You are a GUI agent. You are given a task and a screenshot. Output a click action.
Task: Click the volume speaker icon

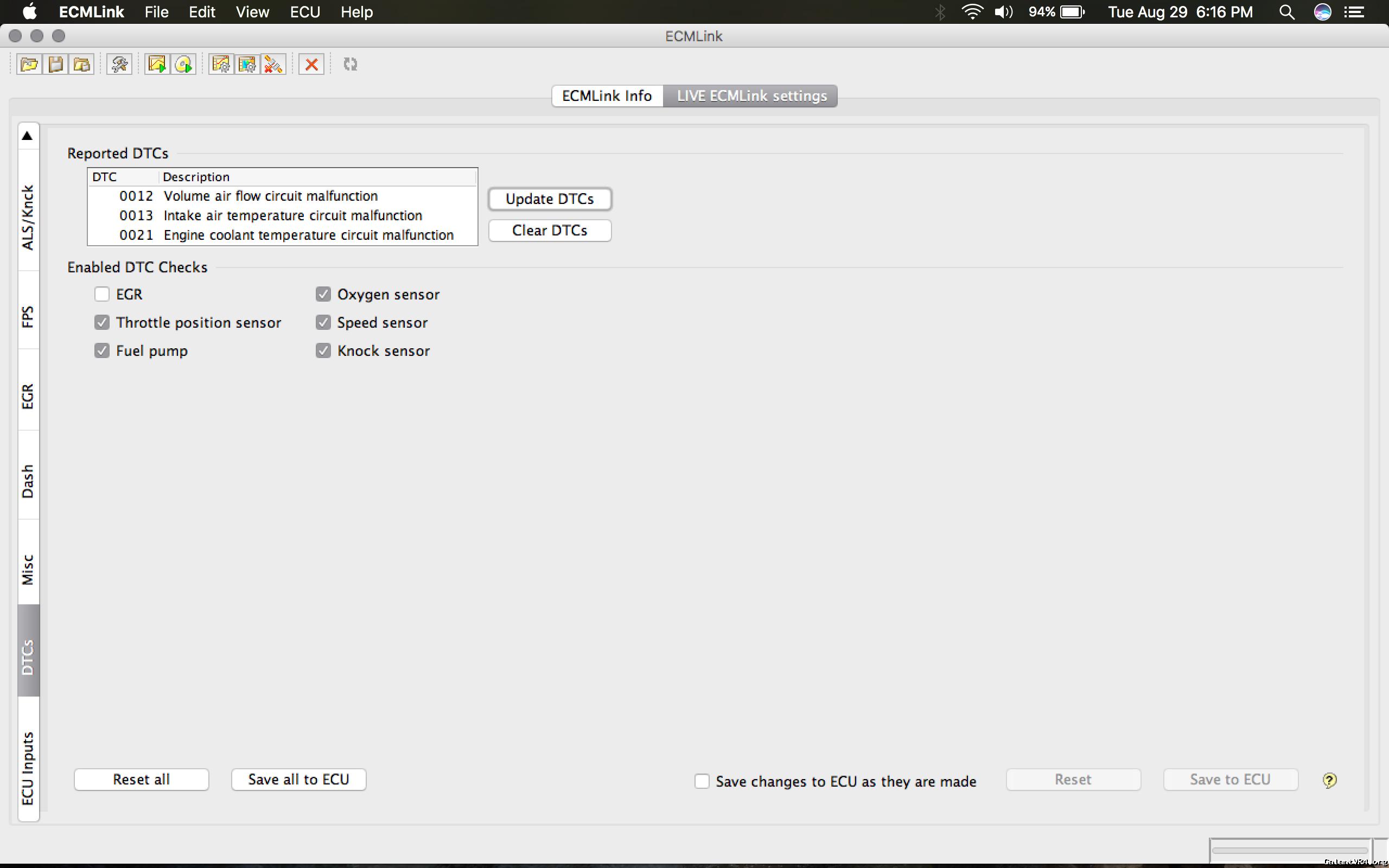click(1003, 11)
